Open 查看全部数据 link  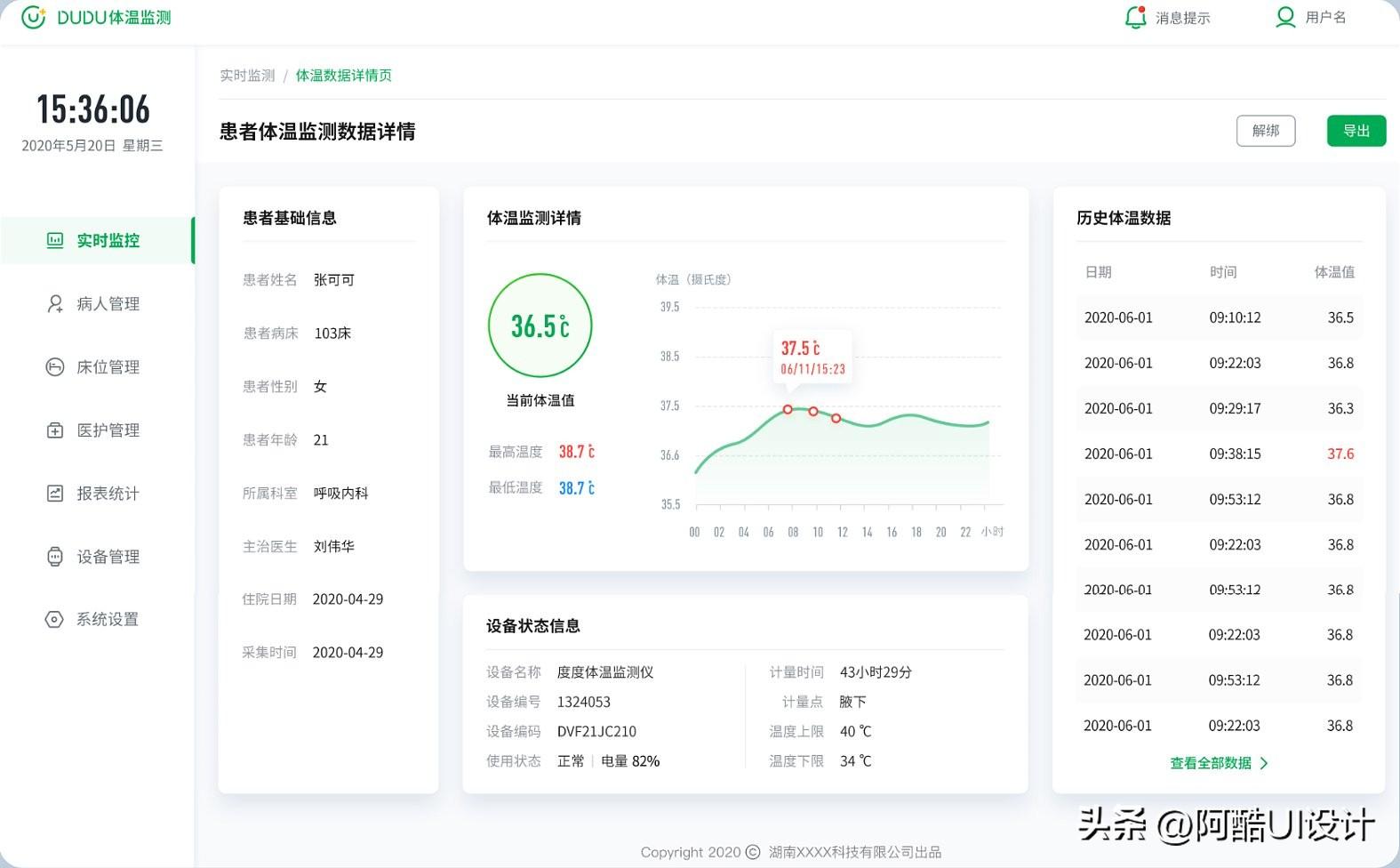click(1210, 763)
